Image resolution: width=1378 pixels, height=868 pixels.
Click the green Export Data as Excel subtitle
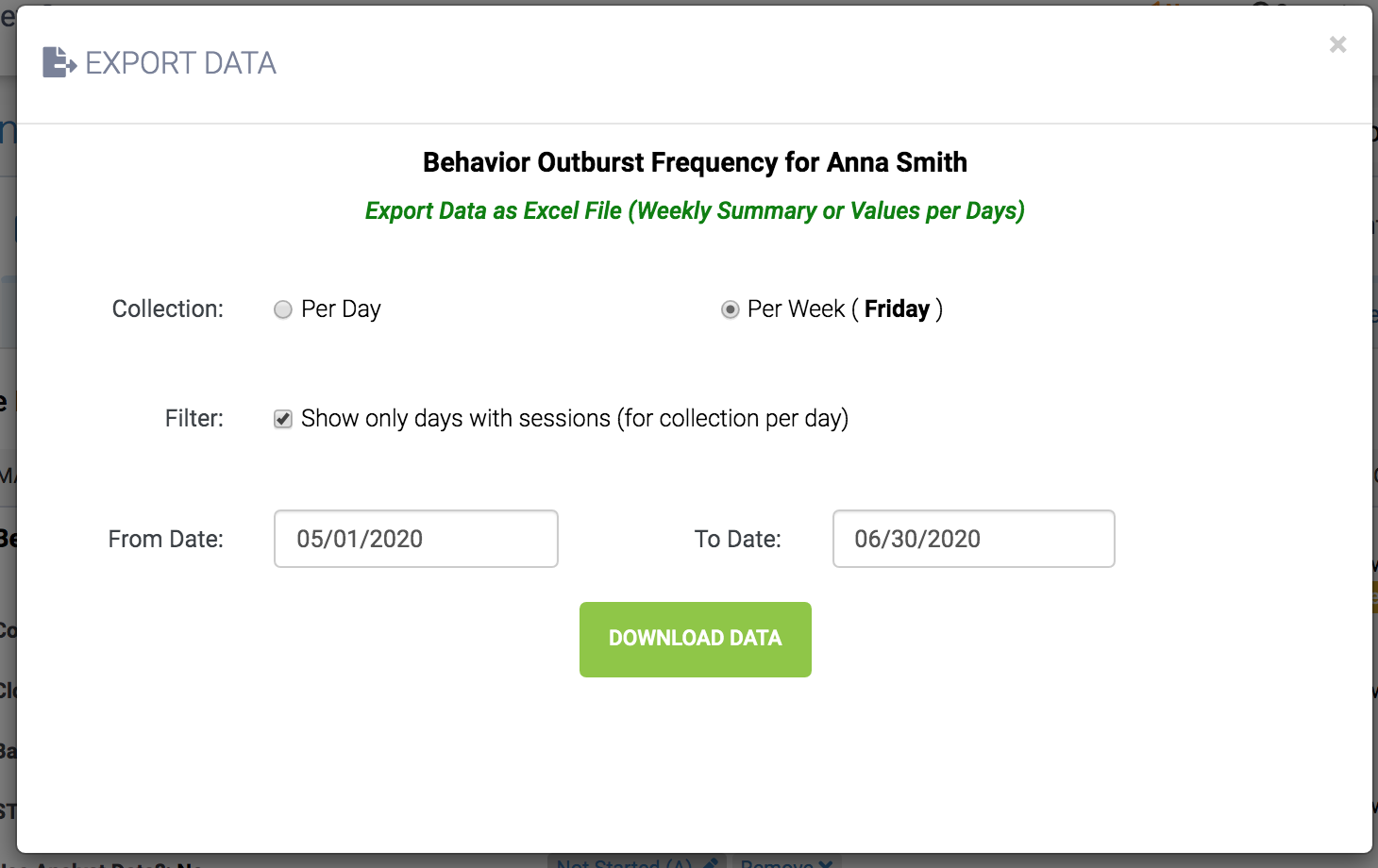pyautogui.click(x=695, y=210)
